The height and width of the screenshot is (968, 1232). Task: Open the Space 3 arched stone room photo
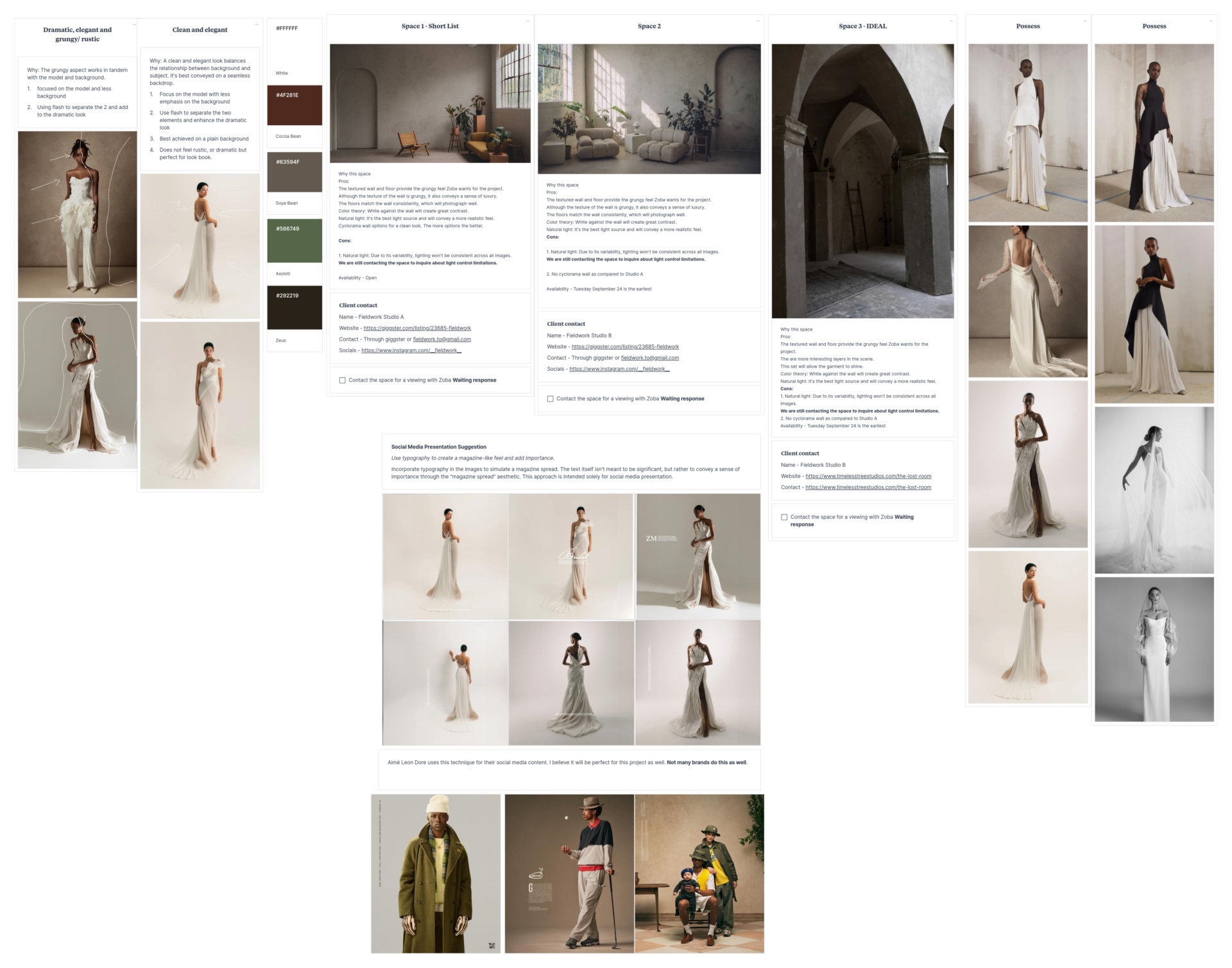pos(862,181)
